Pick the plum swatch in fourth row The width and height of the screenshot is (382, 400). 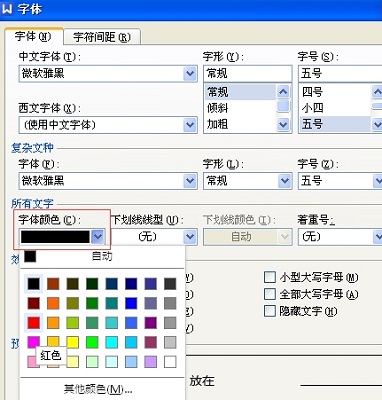(x=151, y=342)
